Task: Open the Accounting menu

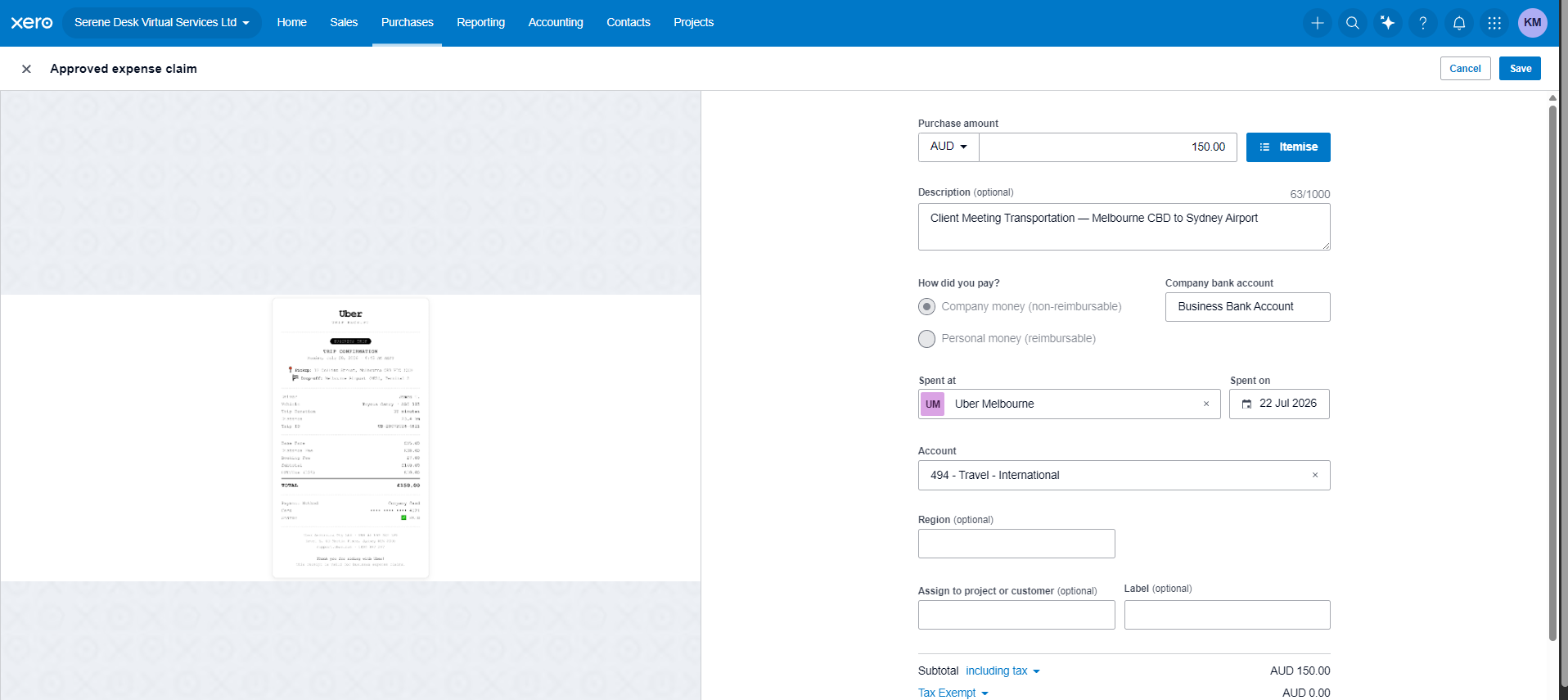Action: coord(556,22)
